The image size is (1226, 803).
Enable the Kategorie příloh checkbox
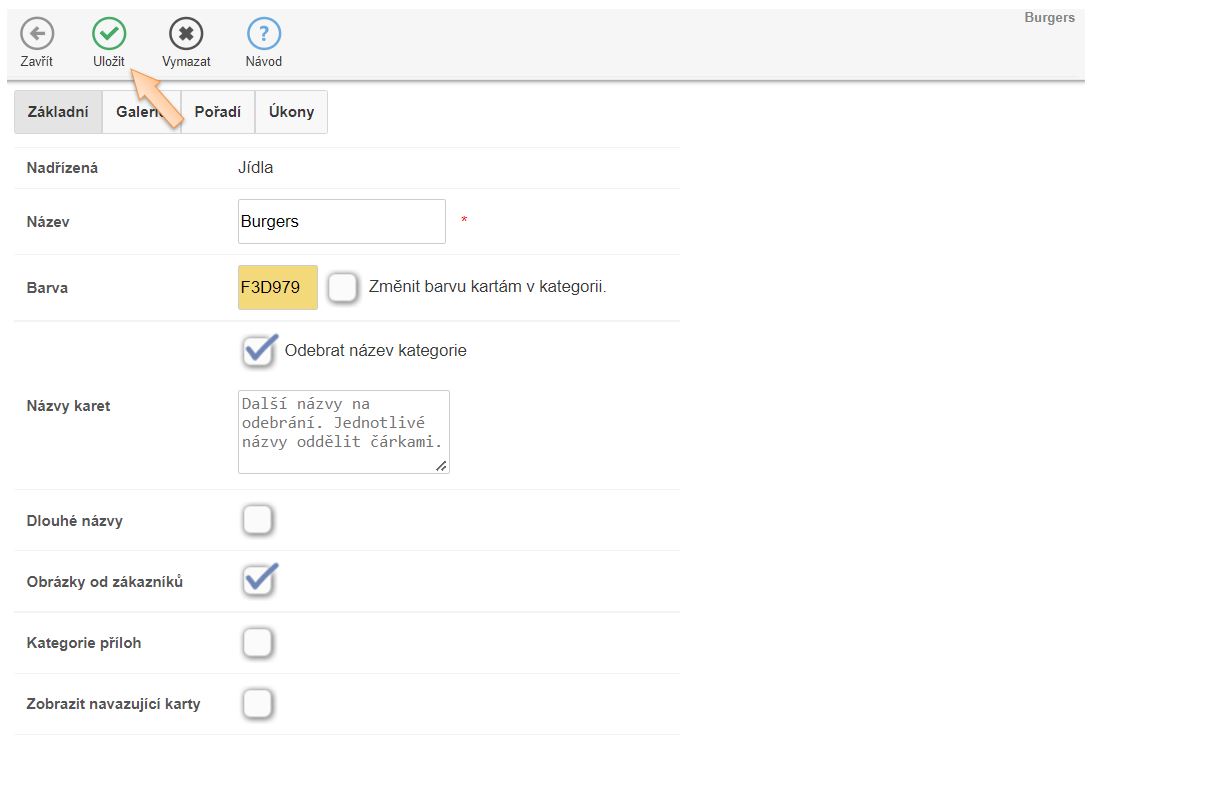click(x=258, y=643)
